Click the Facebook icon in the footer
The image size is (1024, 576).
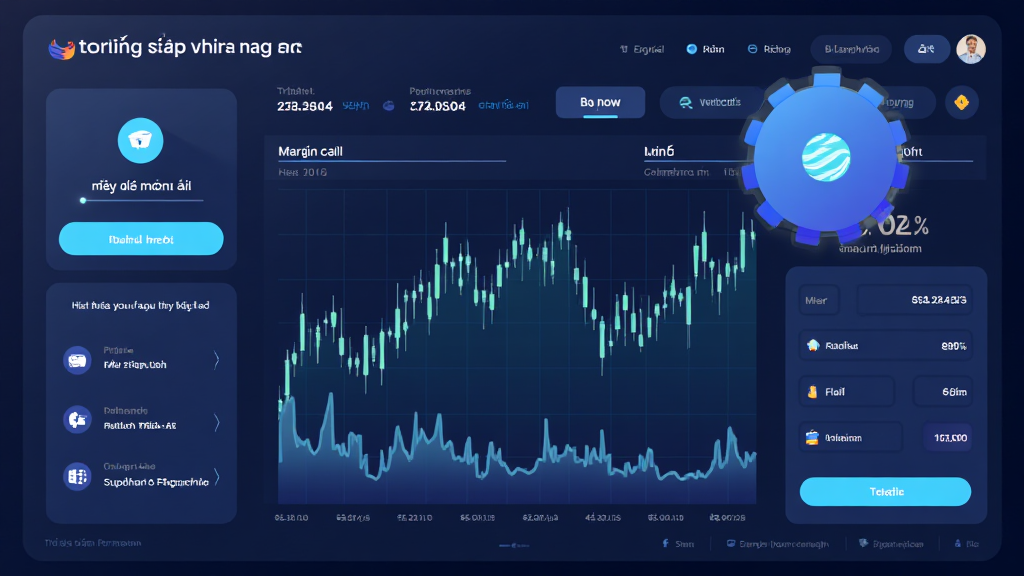665,544
